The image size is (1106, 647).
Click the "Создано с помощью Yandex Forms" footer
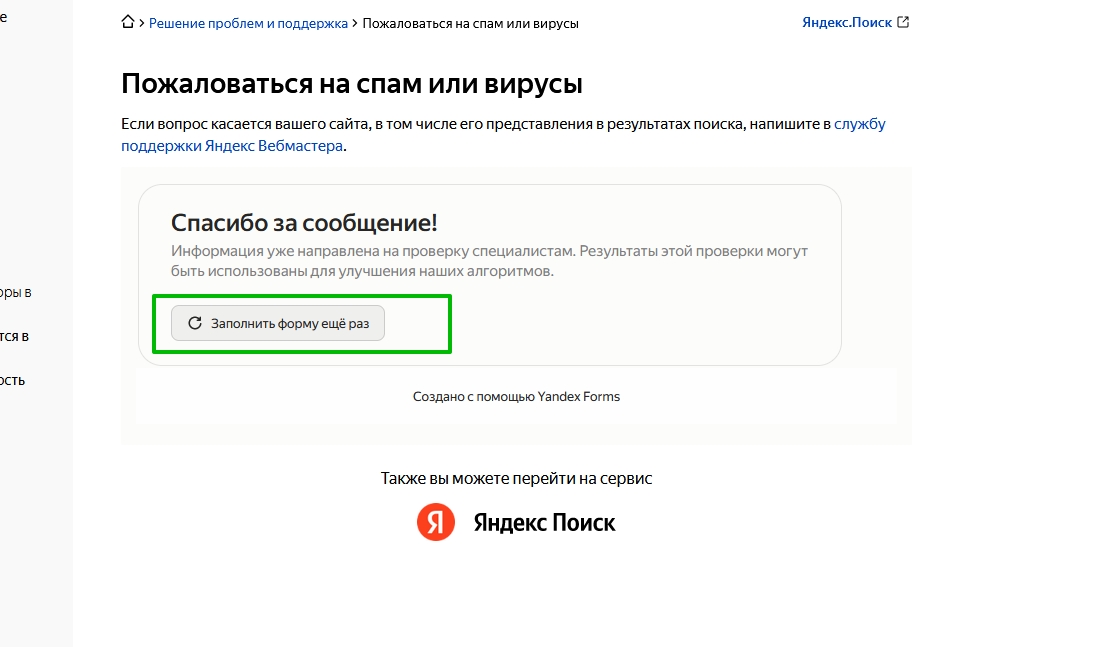pyautogui.click(x=516, y=397)
